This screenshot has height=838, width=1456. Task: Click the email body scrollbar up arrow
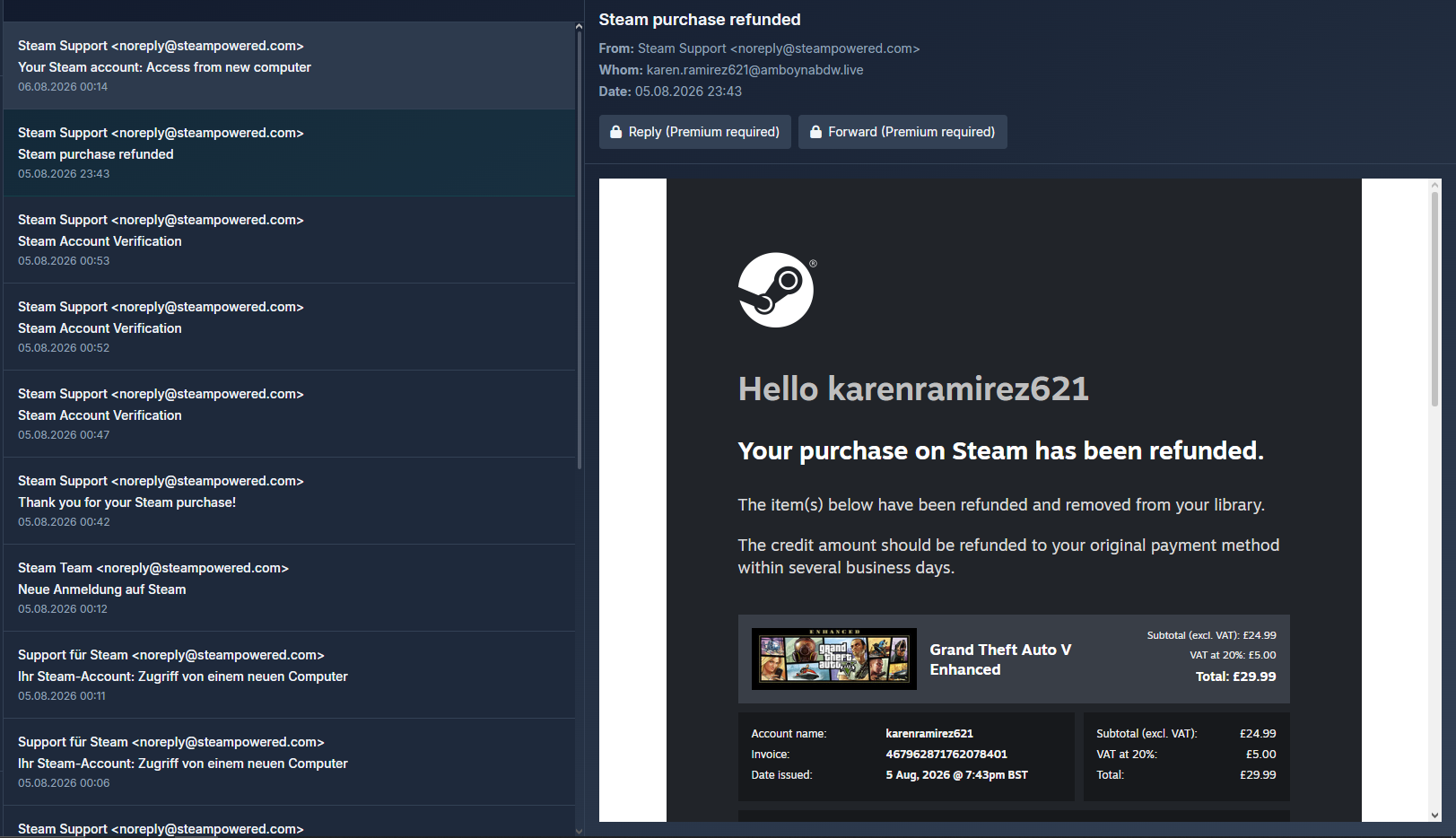coord(1435,186)
